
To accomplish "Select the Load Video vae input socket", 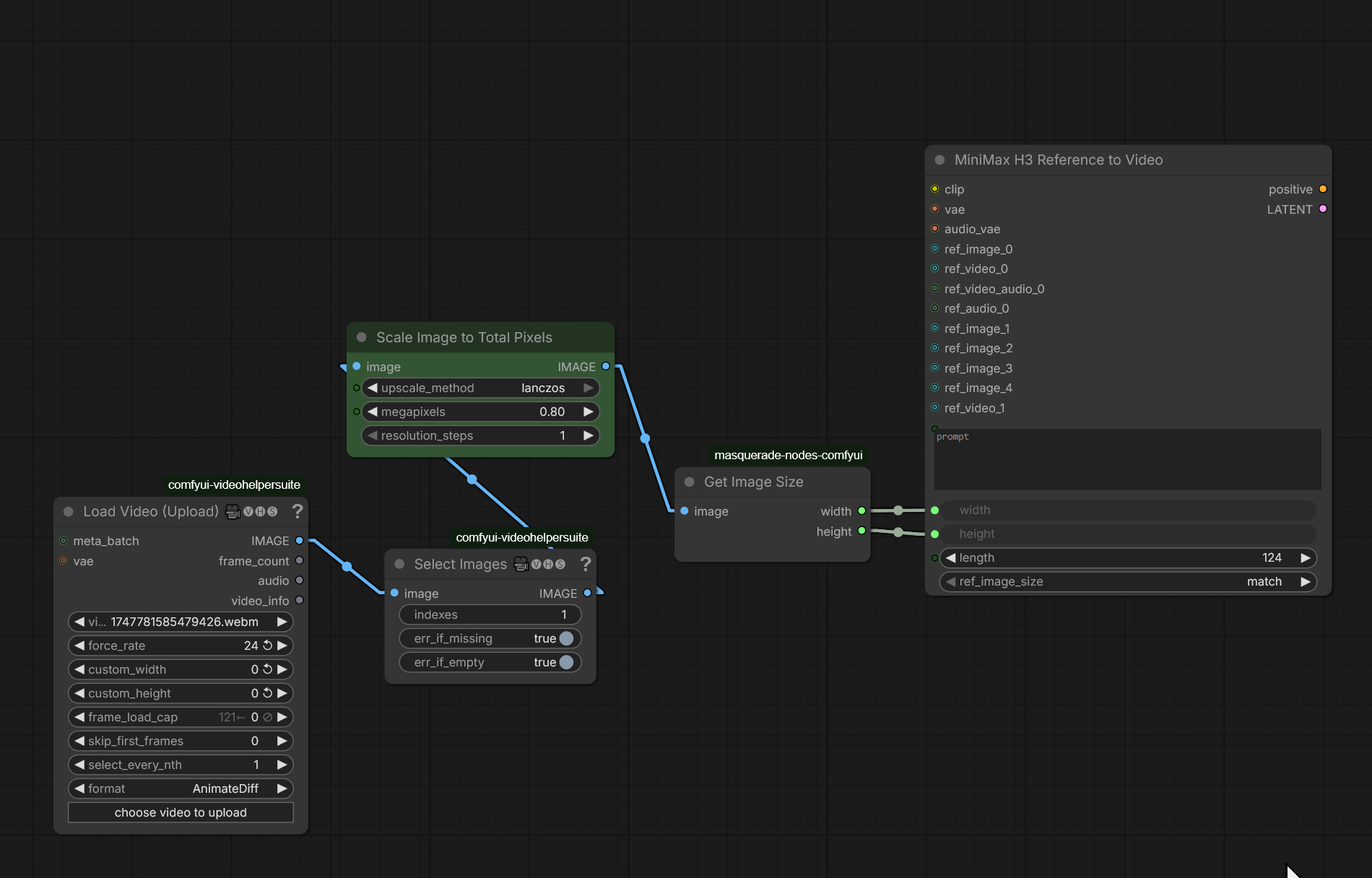I will coord(64,561).
